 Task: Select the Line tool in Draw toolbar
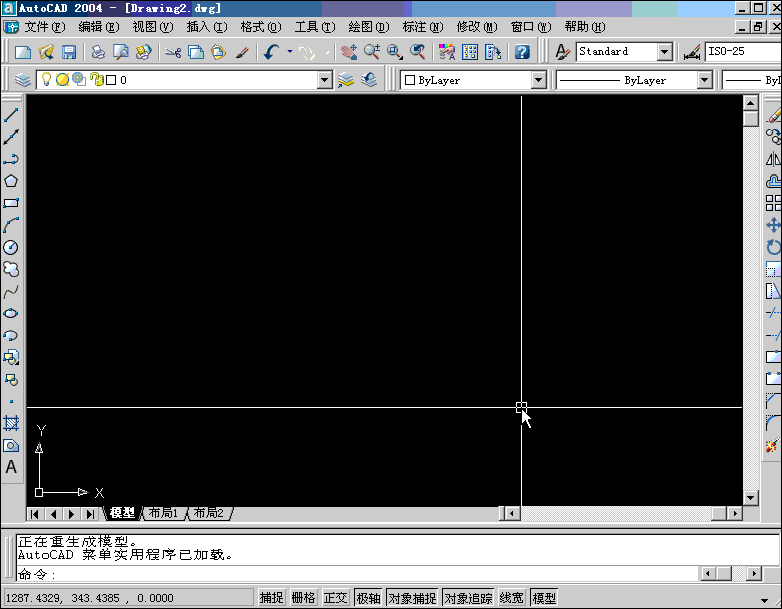11,115
